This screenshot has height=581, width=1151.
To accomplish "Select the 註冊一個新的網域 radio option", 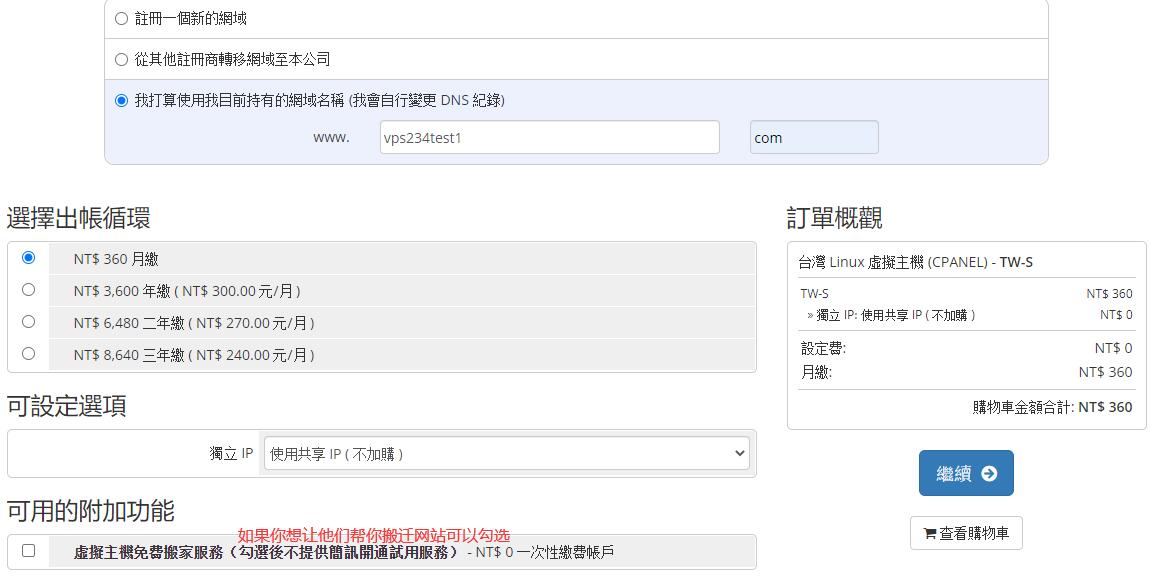I will 122,18.
